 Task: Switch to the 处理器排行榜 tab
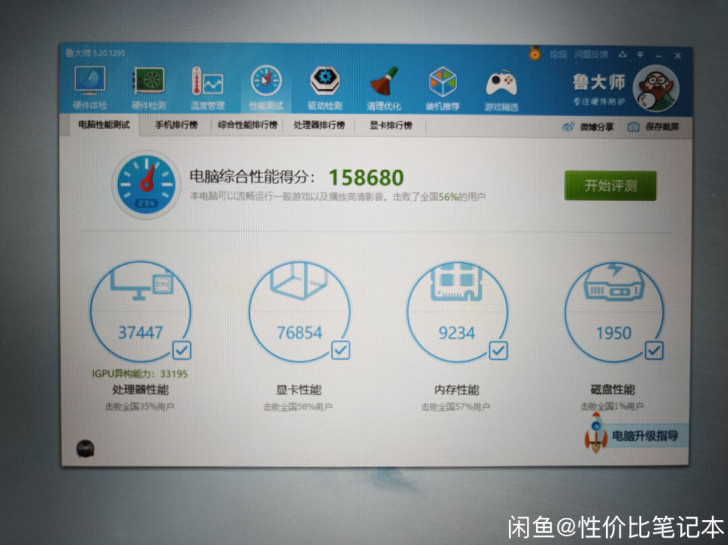coord(319,125)
